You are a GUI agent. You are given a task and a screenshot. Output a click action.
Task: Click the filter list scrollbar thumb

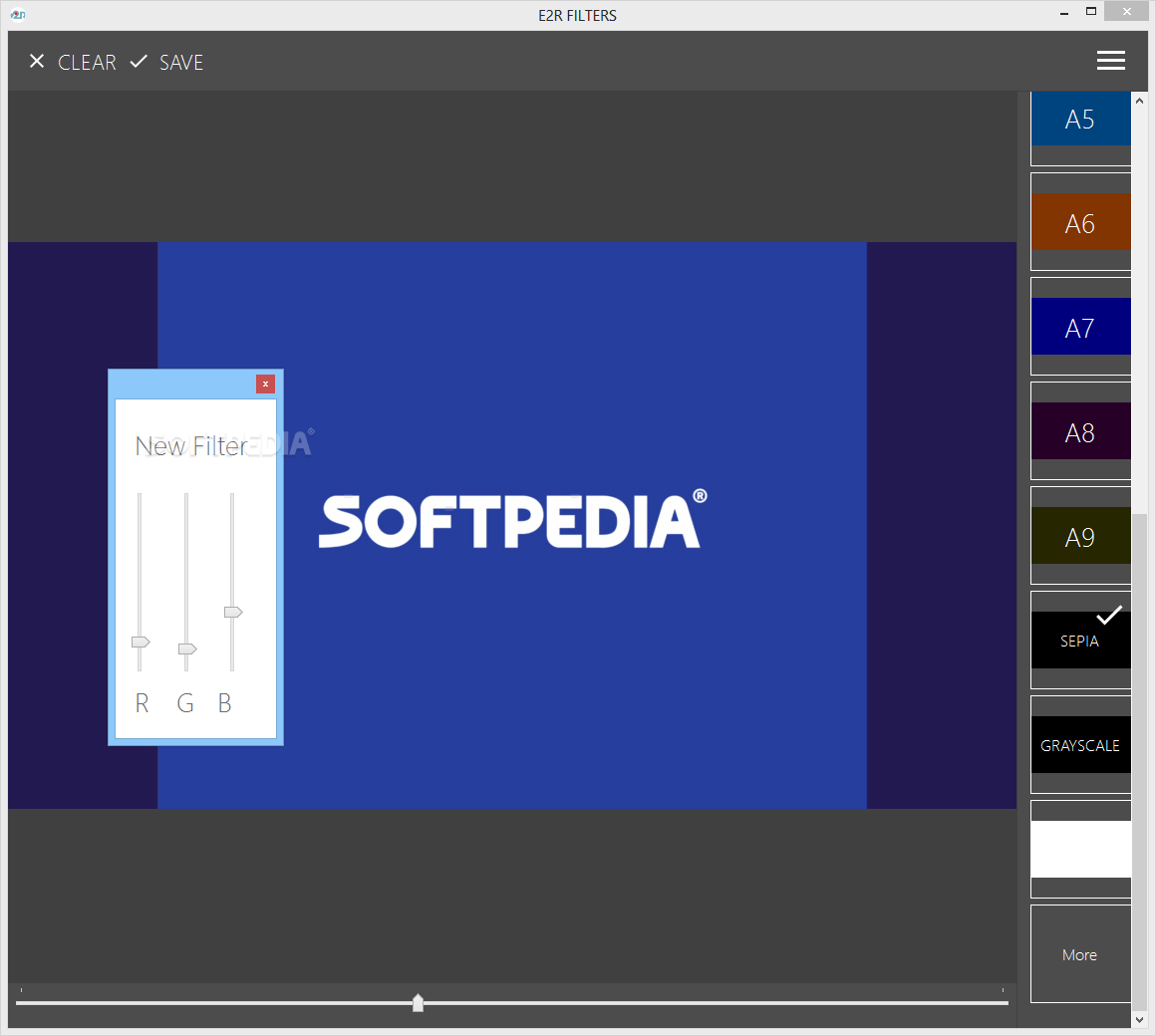(x=1140, y=762)
